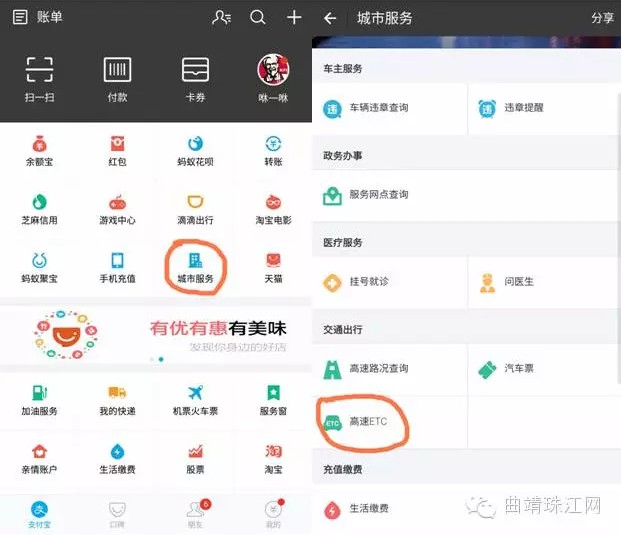The width and height of the screenshot is (622, 535).
Task: Open 芝麻信用 credit icon
Action: click(x=39, y=208)
